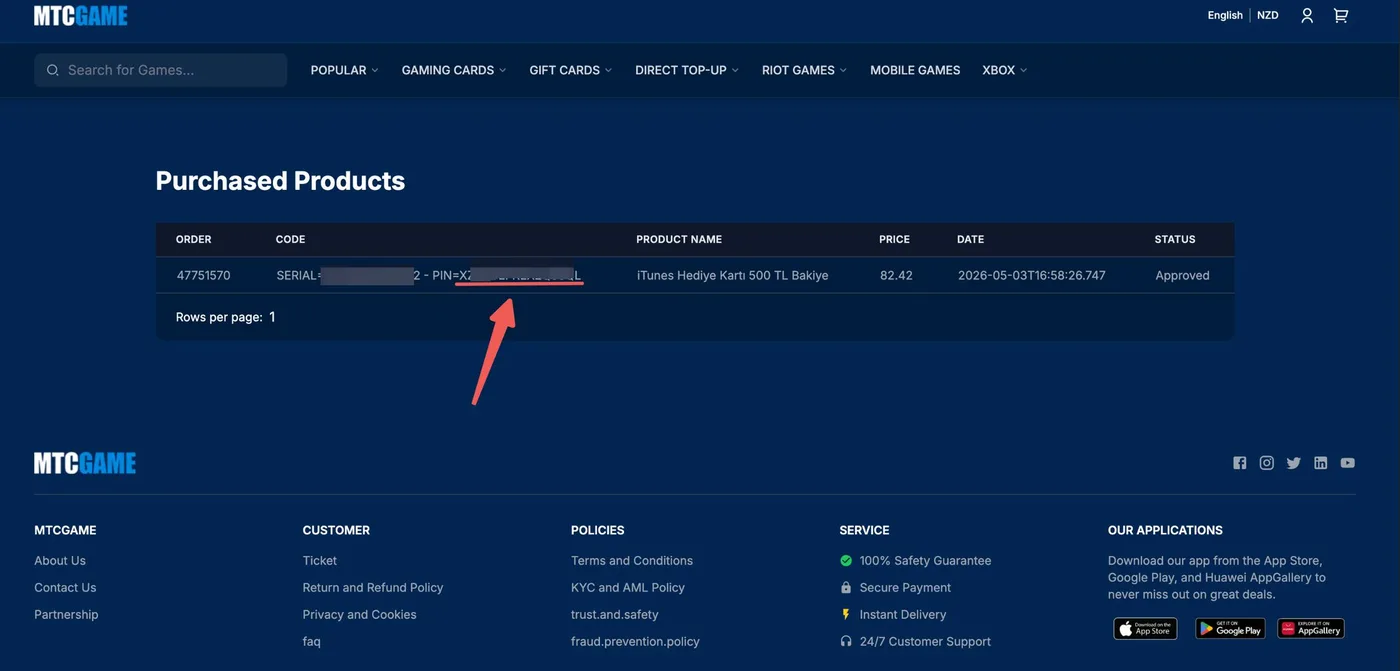This screenshot has width=1400, height=671.
Task: Click the date 2026-05-03T16:58:26.747
Action: click(x=1032, y=275)
